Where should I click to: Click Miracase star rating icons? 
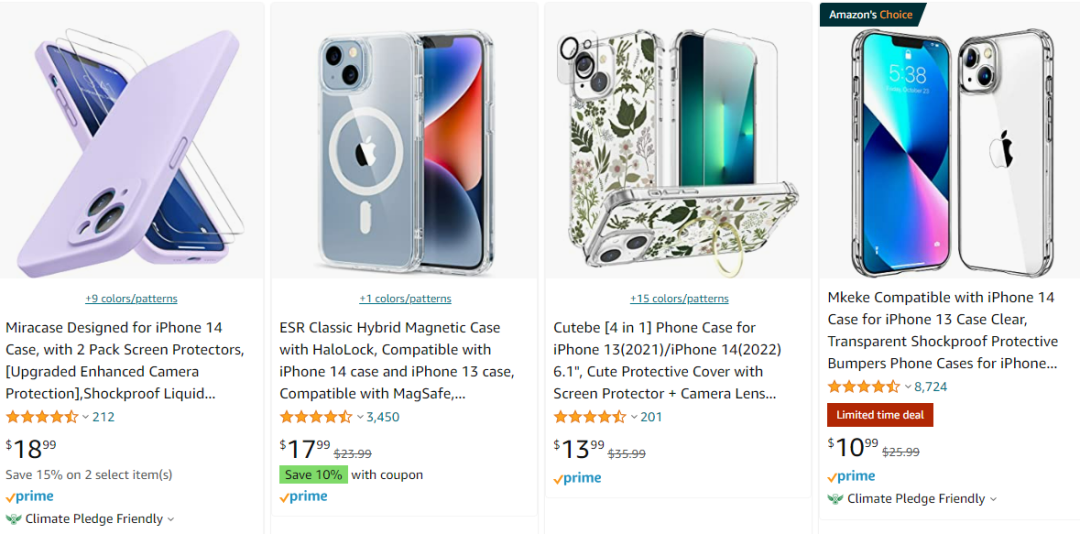[41, 417]
